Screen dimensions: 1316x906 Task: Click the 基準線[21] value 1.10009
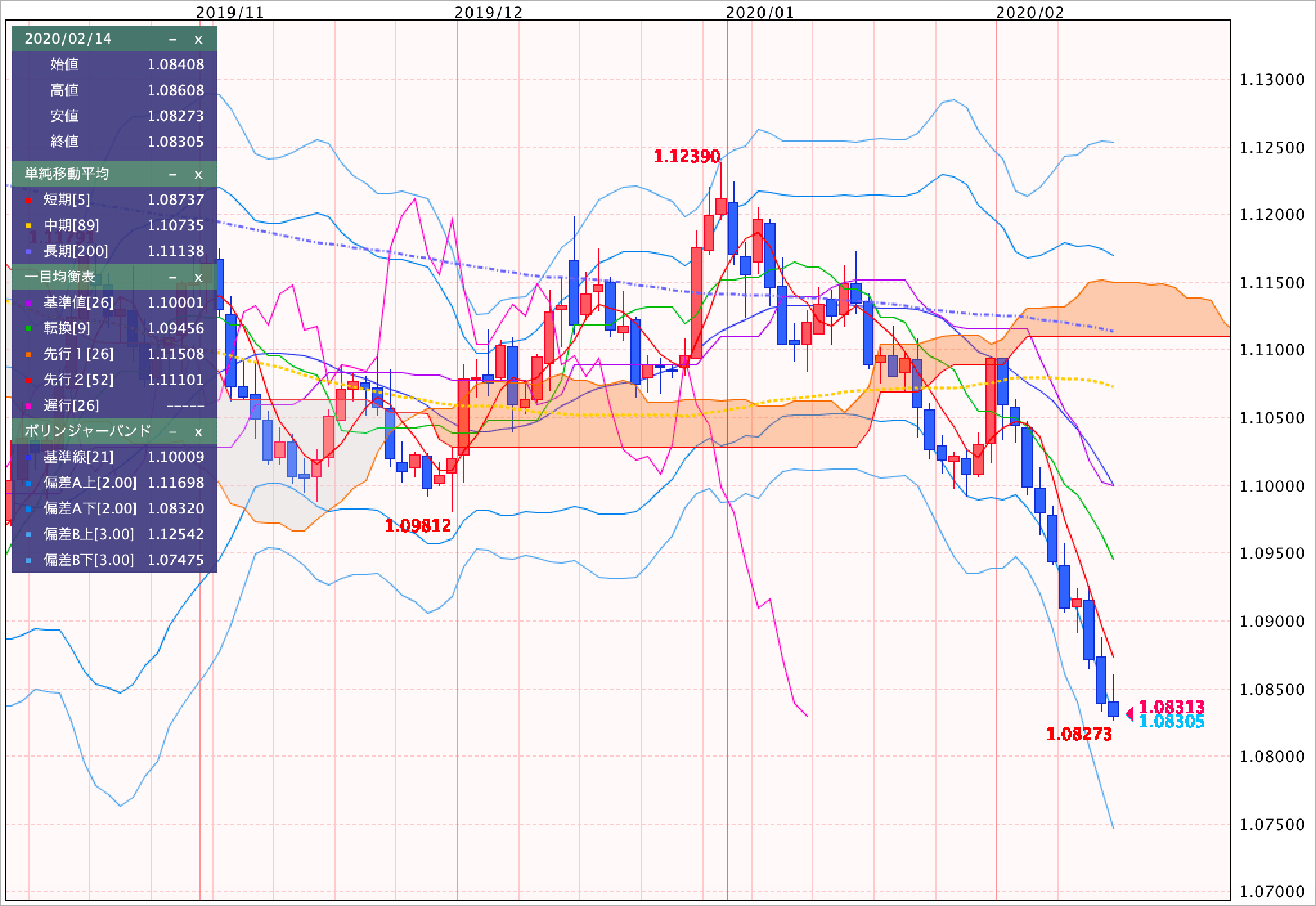coord(176,458)
